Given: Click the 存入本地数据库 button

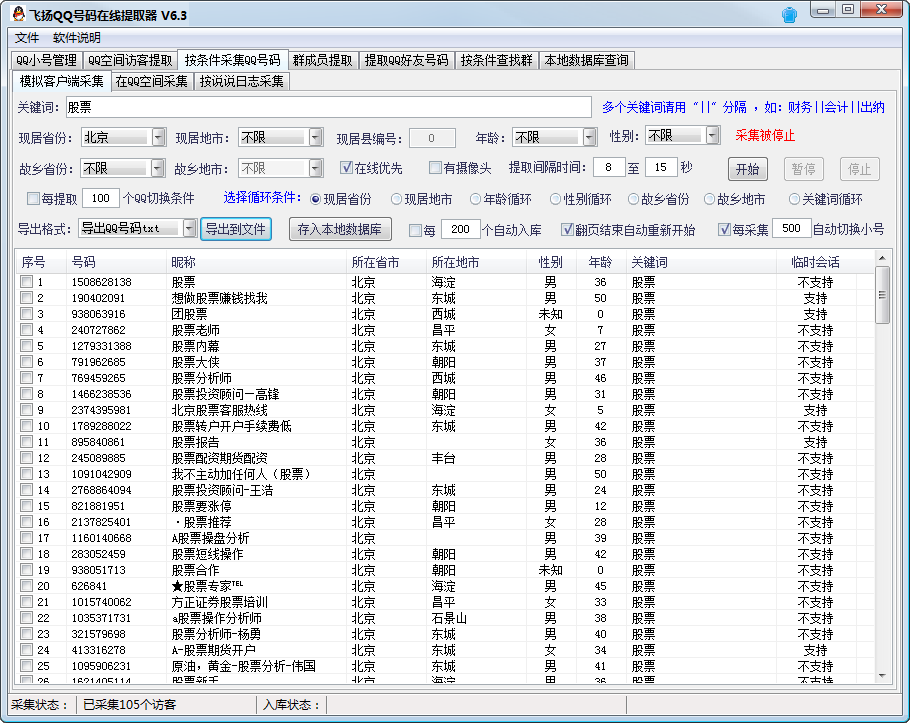Looking at the screenshot, I should [x=340, y=229].
